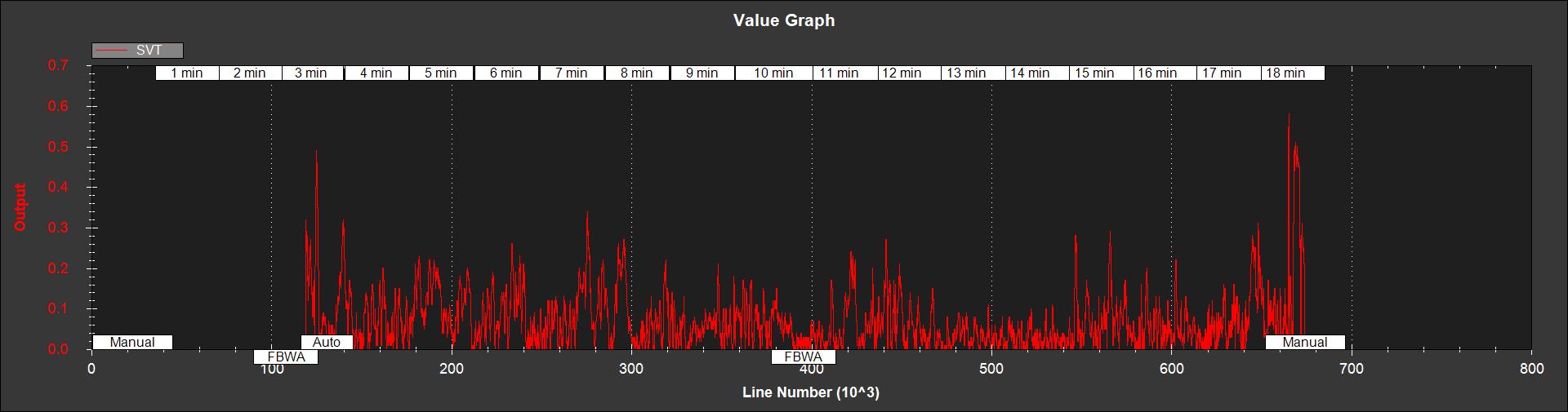
Task: Toggle the SVT series legend entry
Action: coord(137,51)
